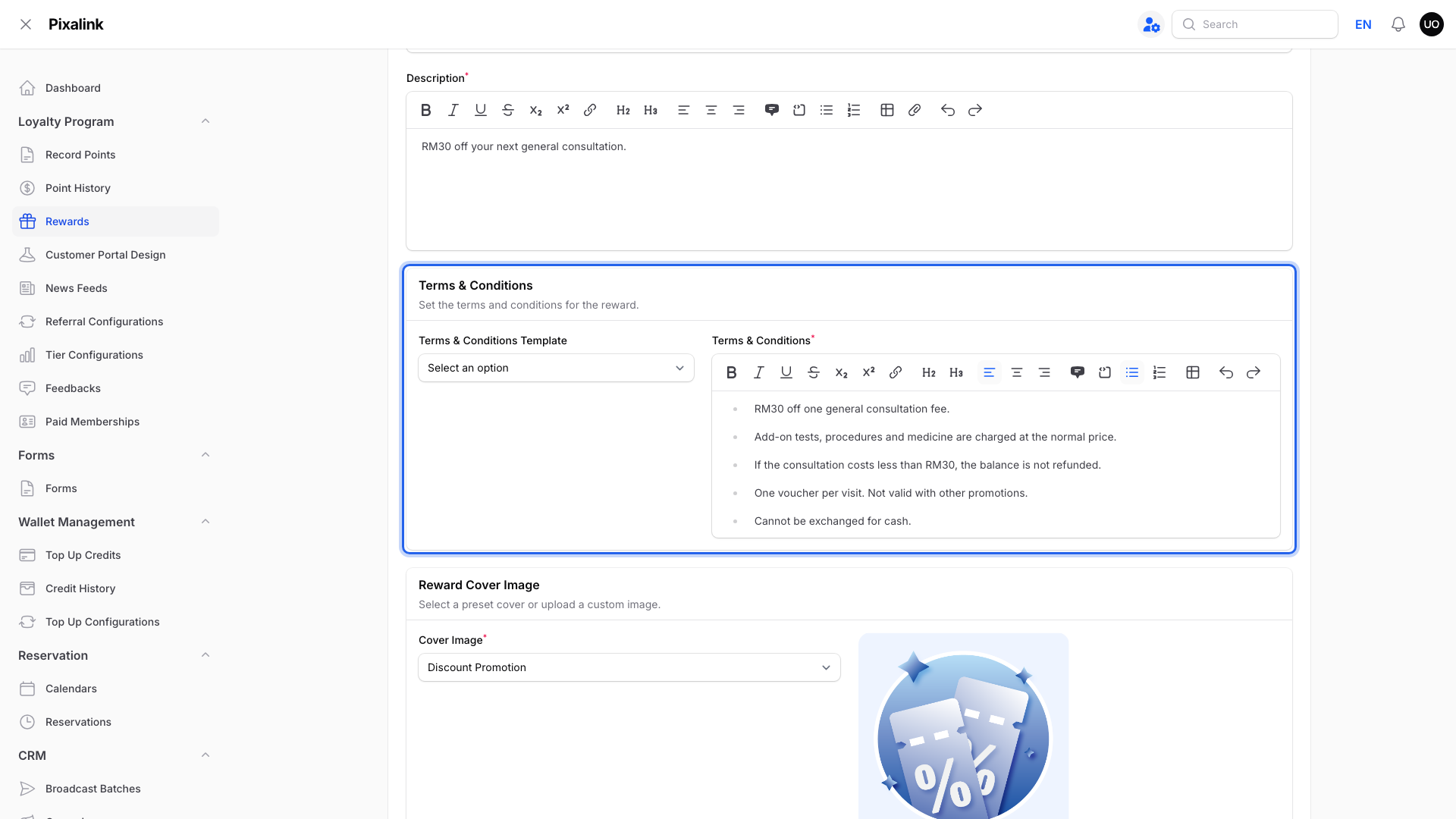Open Top Up Credits page

[115, 555]
